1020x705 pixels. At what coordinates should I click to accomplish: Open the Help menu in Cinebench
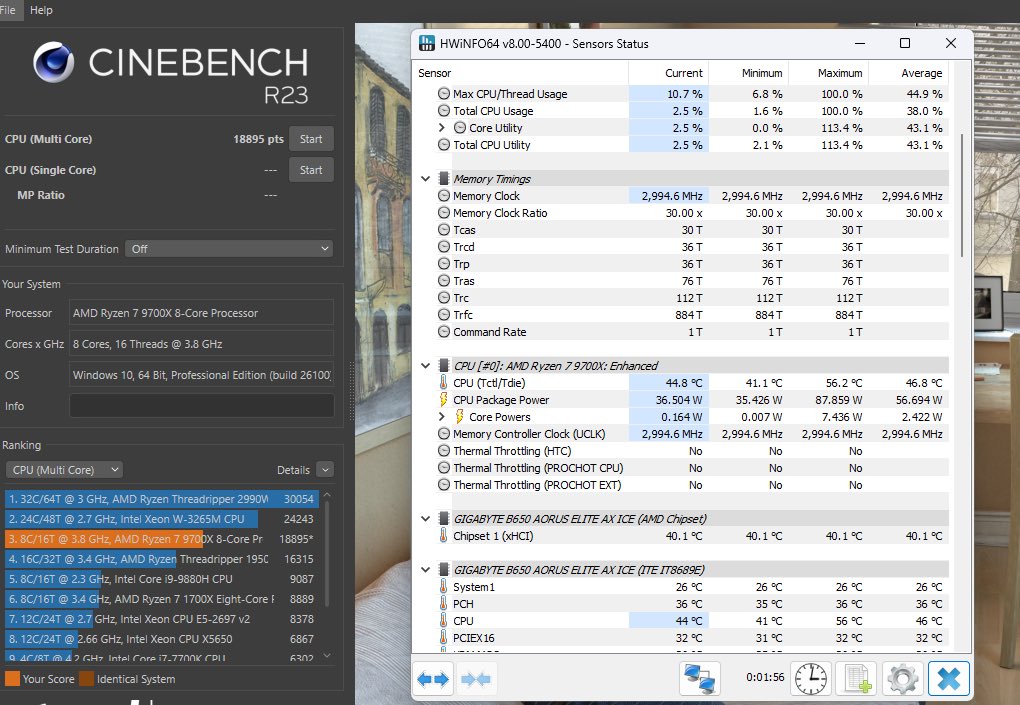pos(41,10)
